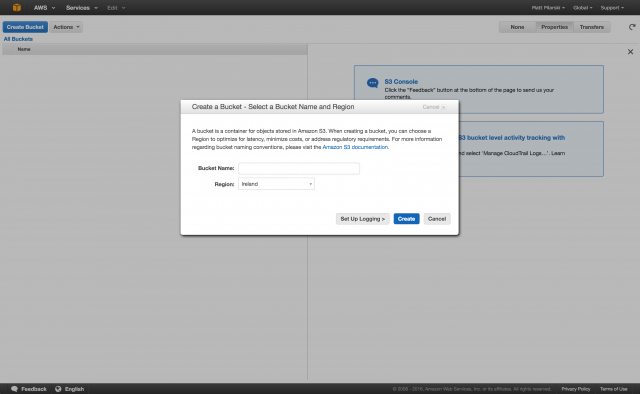Close the side panel with X icon

[630, 52]
